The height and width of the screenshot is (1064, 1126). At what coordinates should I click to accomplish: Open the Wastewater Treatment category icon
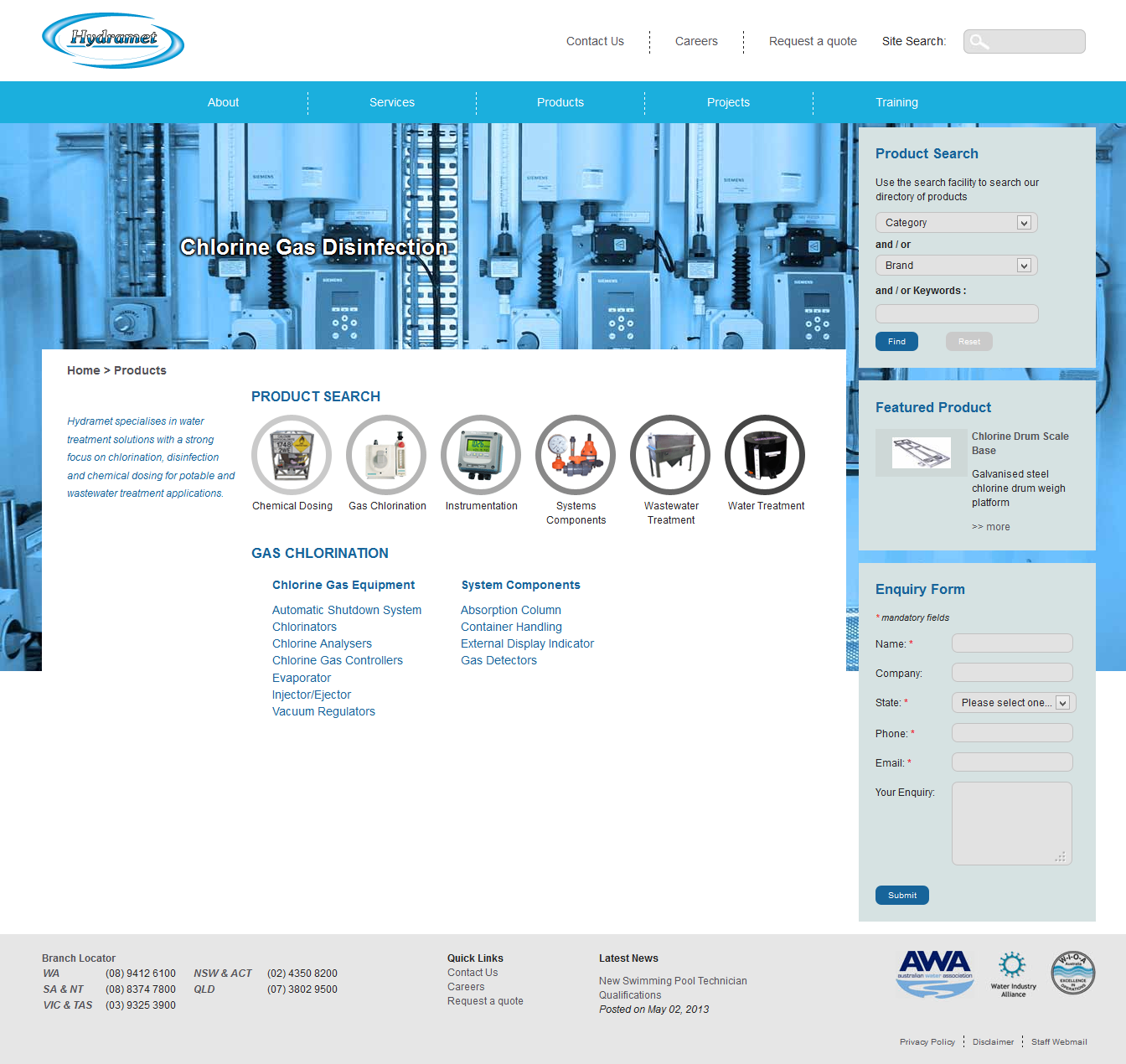670,455
